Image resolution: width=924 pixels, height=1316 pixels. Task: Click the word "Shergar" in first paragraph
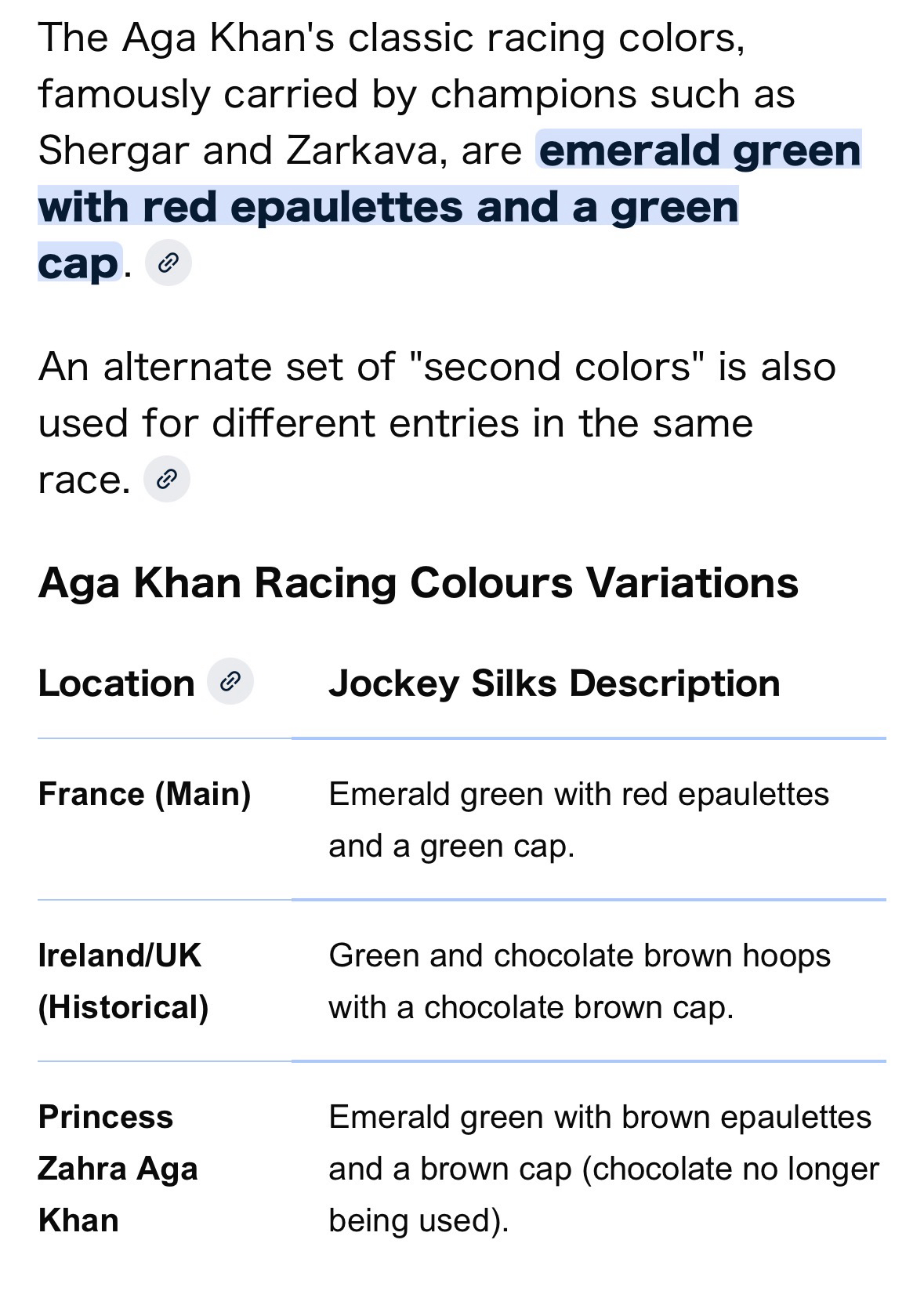coord(113,150)
